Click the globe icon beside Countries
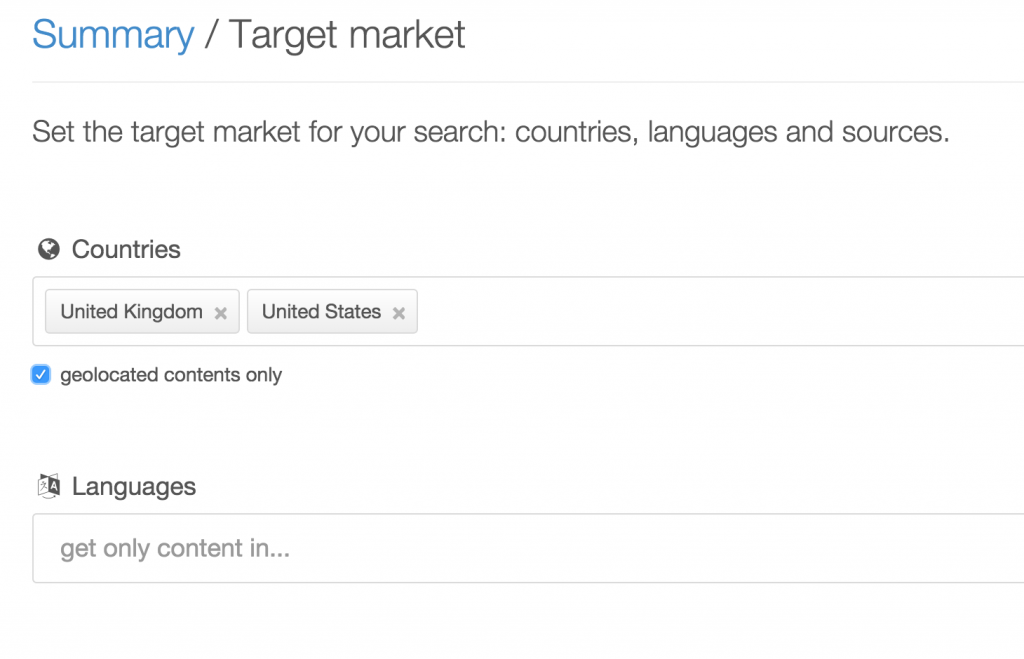 pos(47,249)
